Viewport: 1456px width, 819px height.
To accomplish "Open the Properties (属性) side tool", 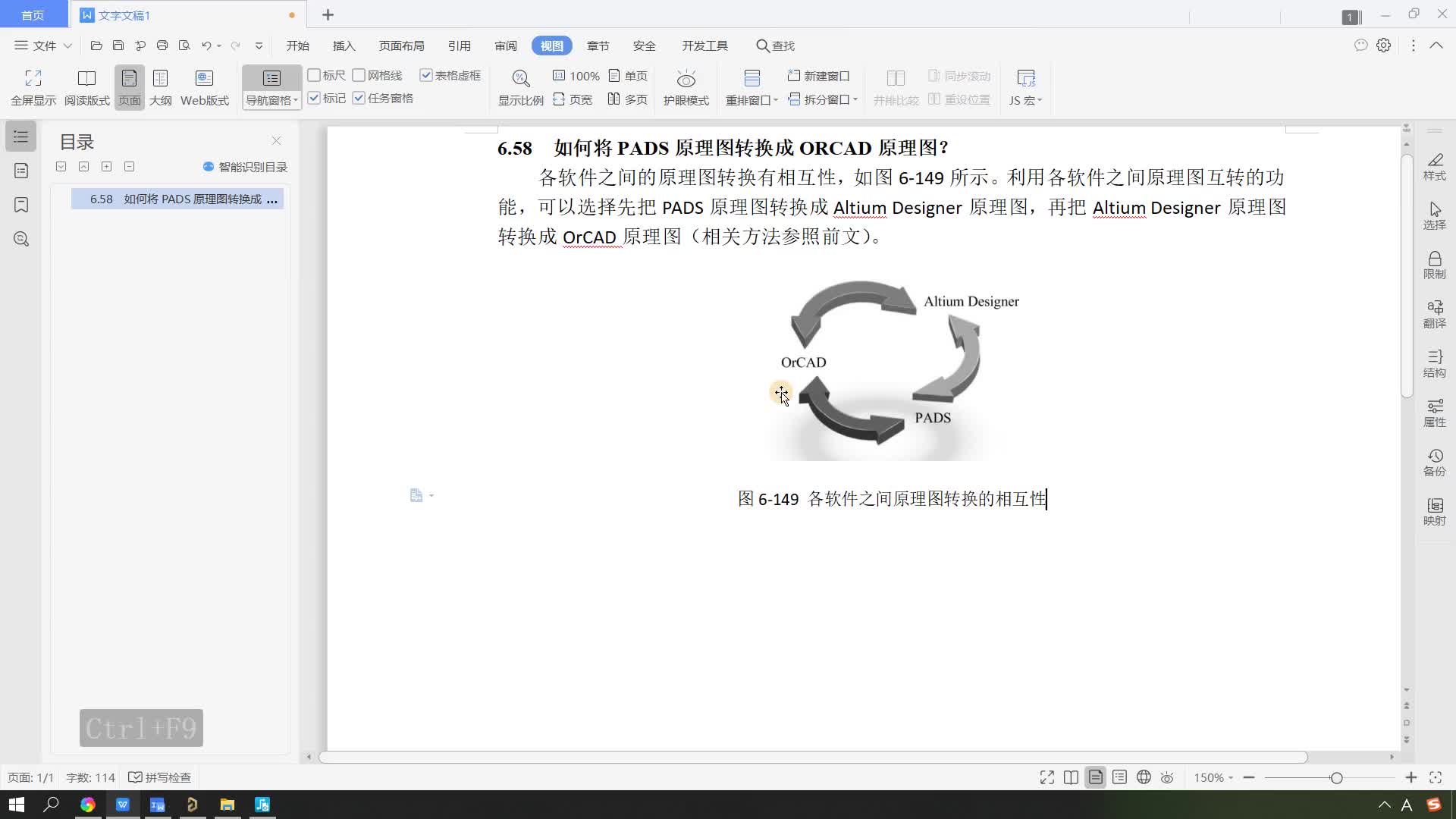I will point(1434,413).
